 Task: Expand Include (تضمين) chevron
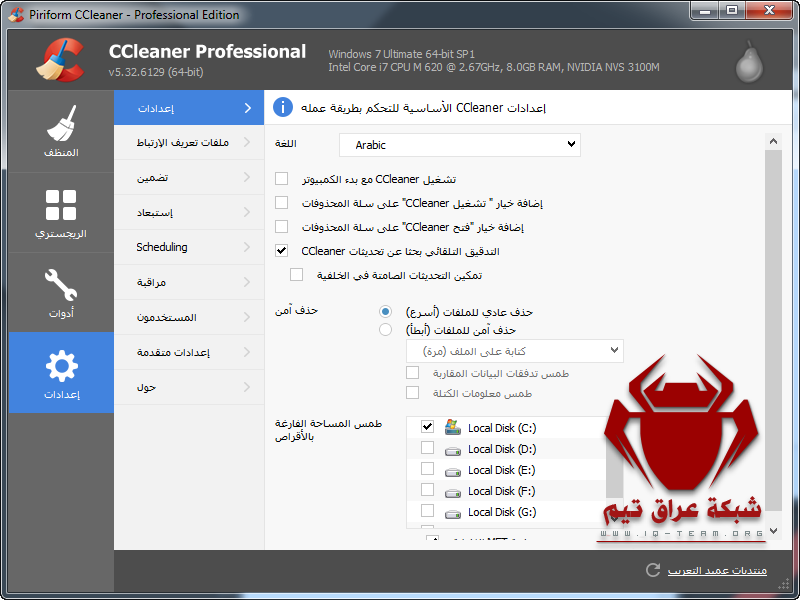(247, 178)
